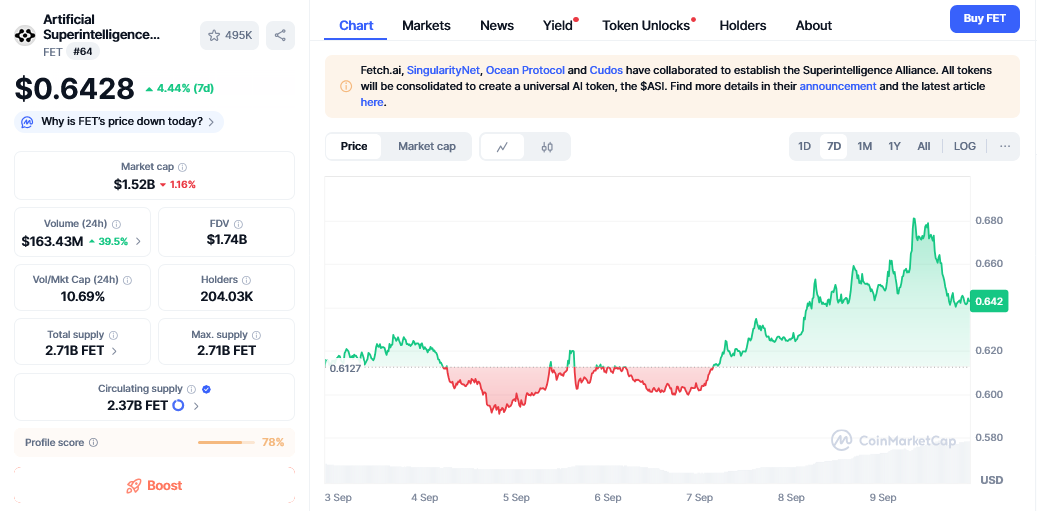The height and width of the screenshot is (511, 1037).
Task: Click the Profile score progress bar
Action: coord(226,442)
